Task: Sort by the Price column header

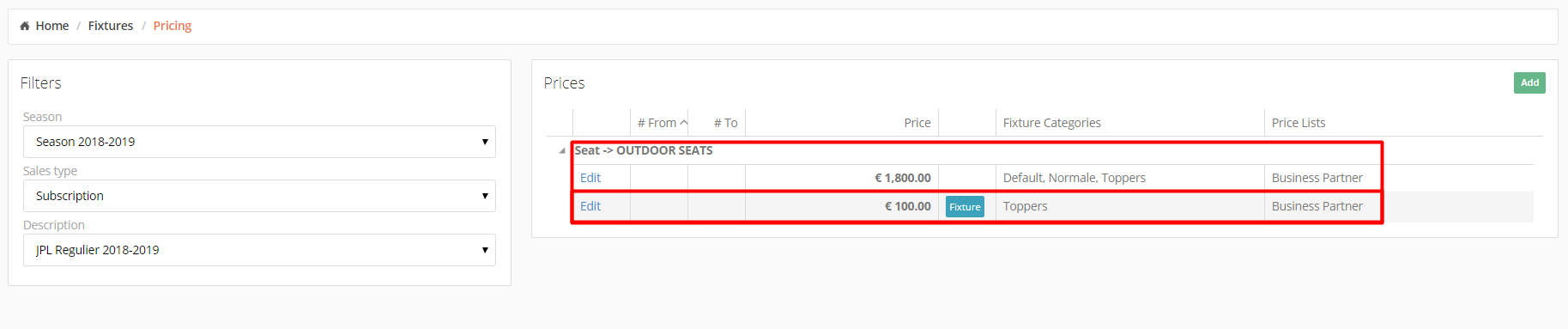Action: pos(917,123)
